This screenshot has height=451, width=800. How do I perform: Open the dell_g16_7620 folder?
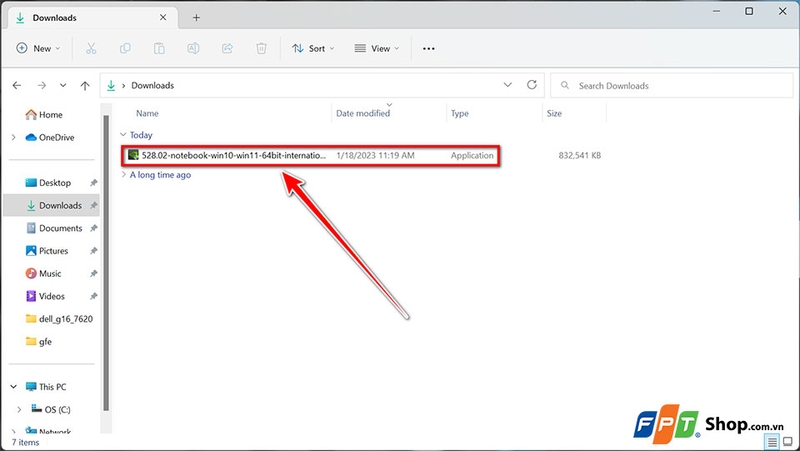[59, 319]
